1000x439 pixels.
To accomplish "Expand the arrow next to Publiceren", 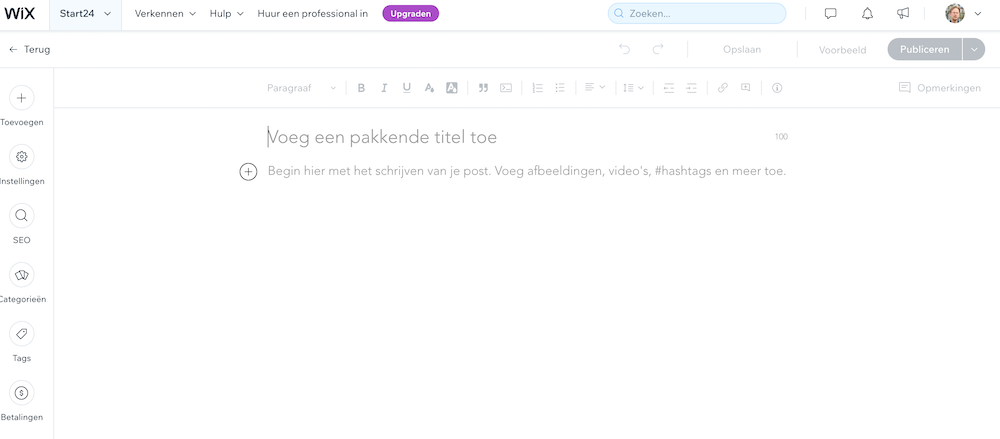I will 975,49.
